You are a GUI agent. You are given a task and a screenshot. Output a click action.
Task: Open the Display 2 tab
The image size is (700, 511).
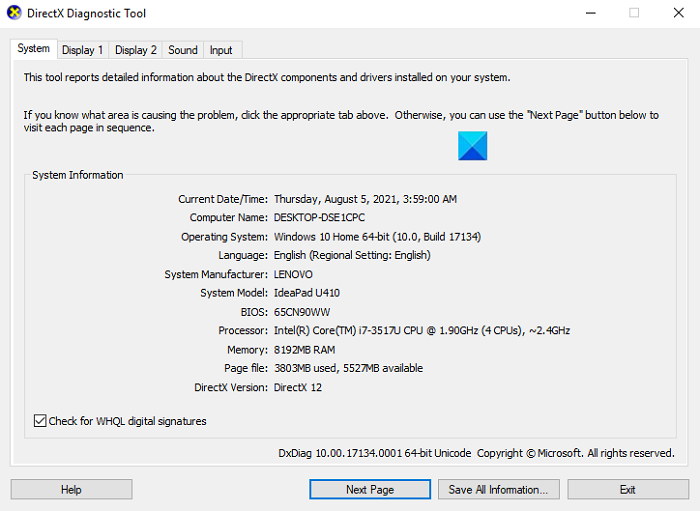(136, 50)
